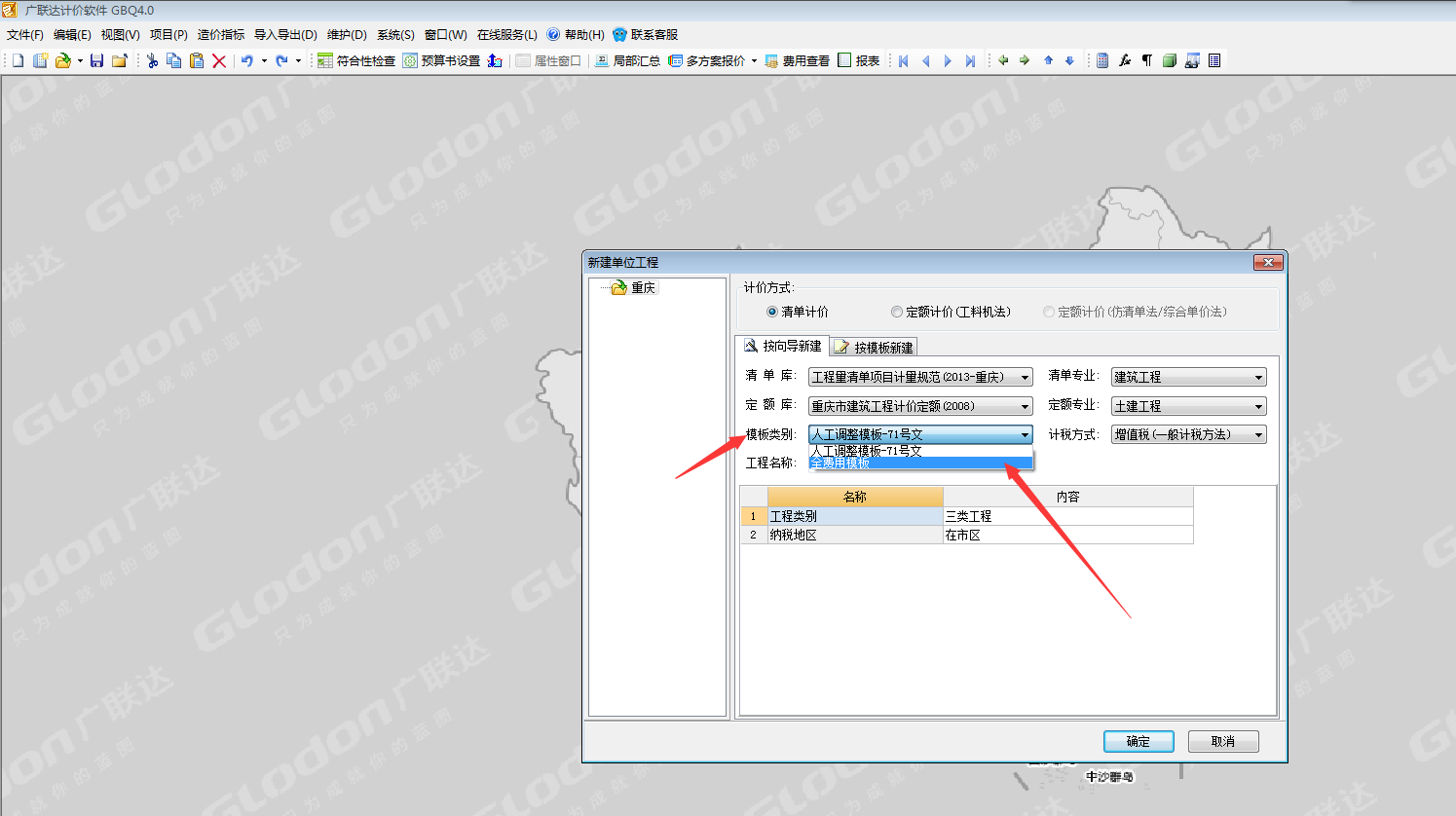Click the Redo arrow icon
The height and width of the screenshot is (816, 1456).
point(281,60)
